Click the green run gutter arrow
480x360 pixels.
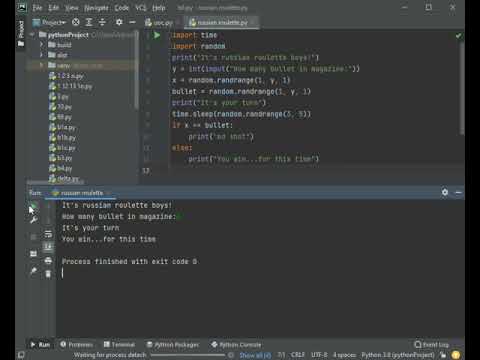click(x=157, y=35)
